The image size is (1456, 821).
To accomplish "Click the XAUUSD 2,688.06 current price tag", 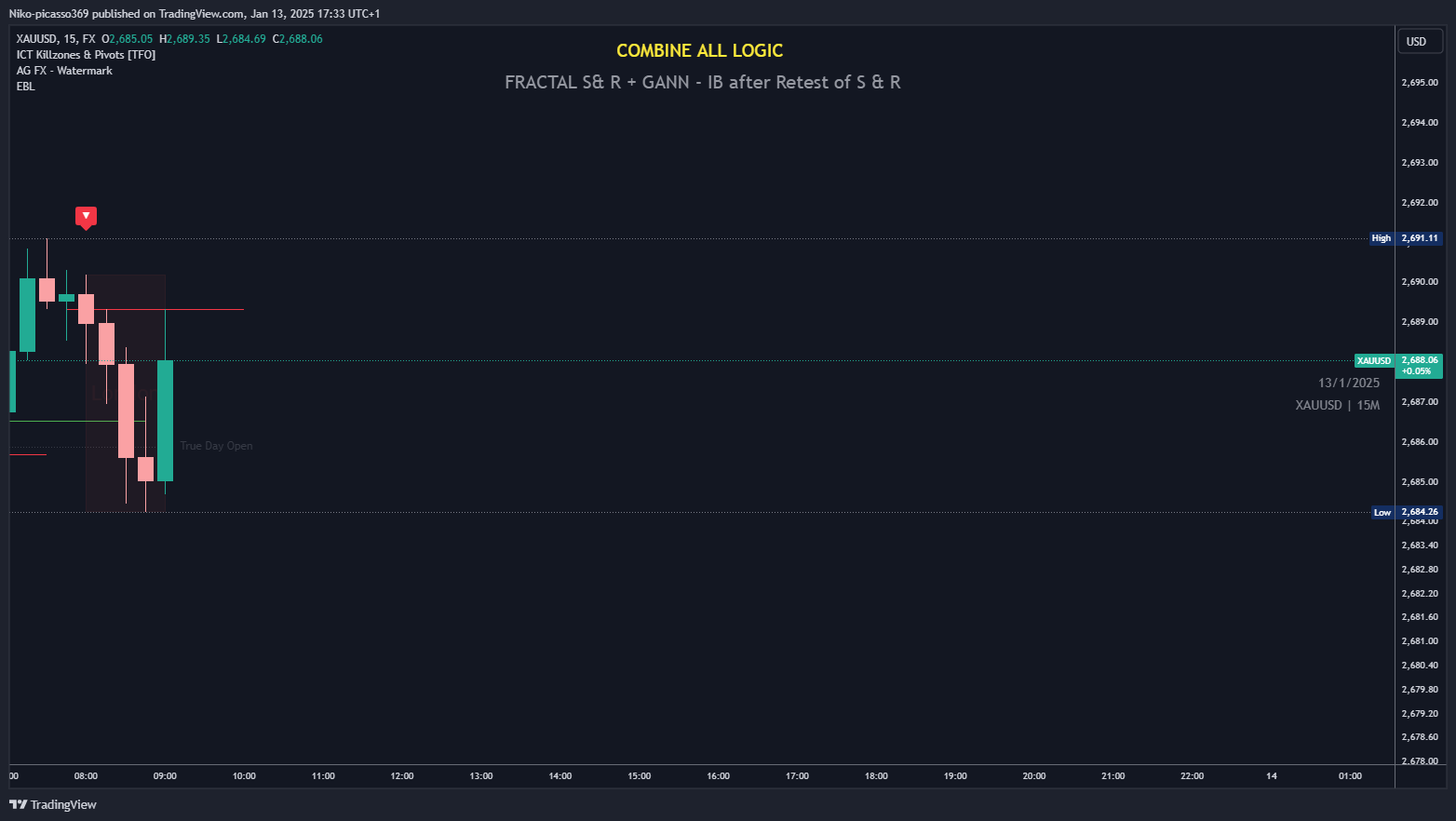I will (x=1398, y=366).
